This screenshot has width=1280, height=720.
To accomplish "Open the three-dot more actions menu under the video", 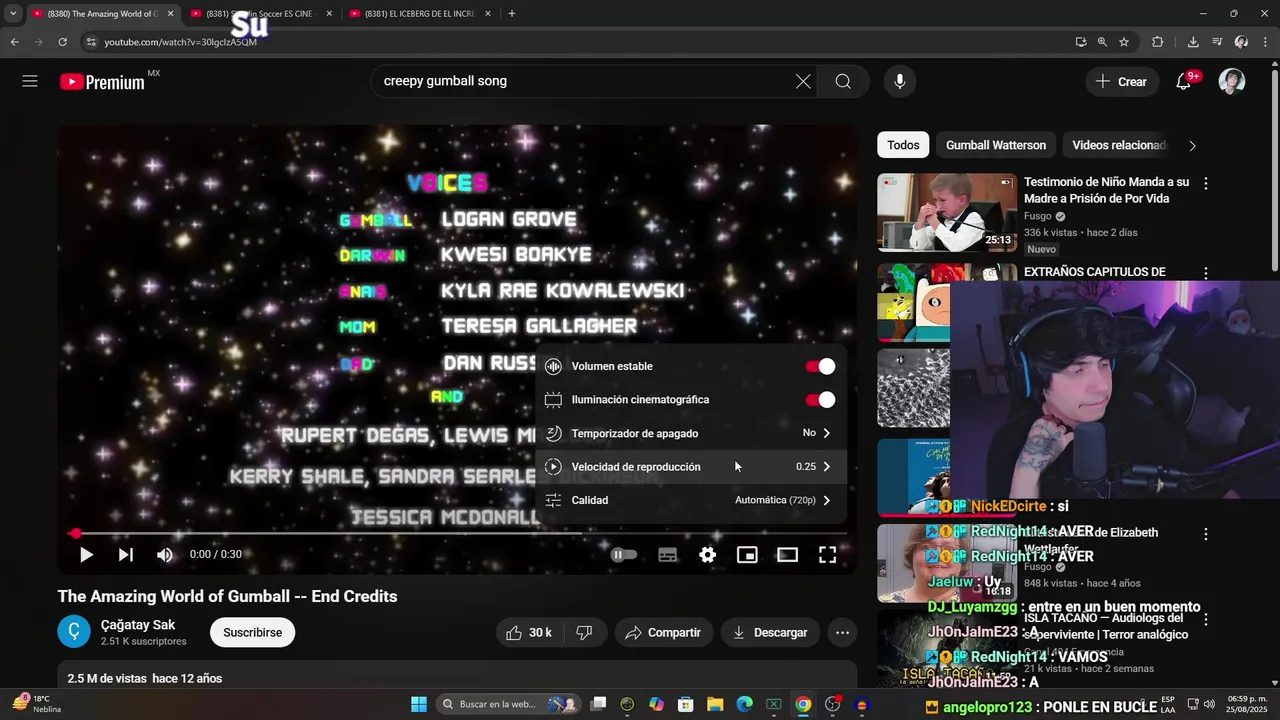I will tap(843, 632).
